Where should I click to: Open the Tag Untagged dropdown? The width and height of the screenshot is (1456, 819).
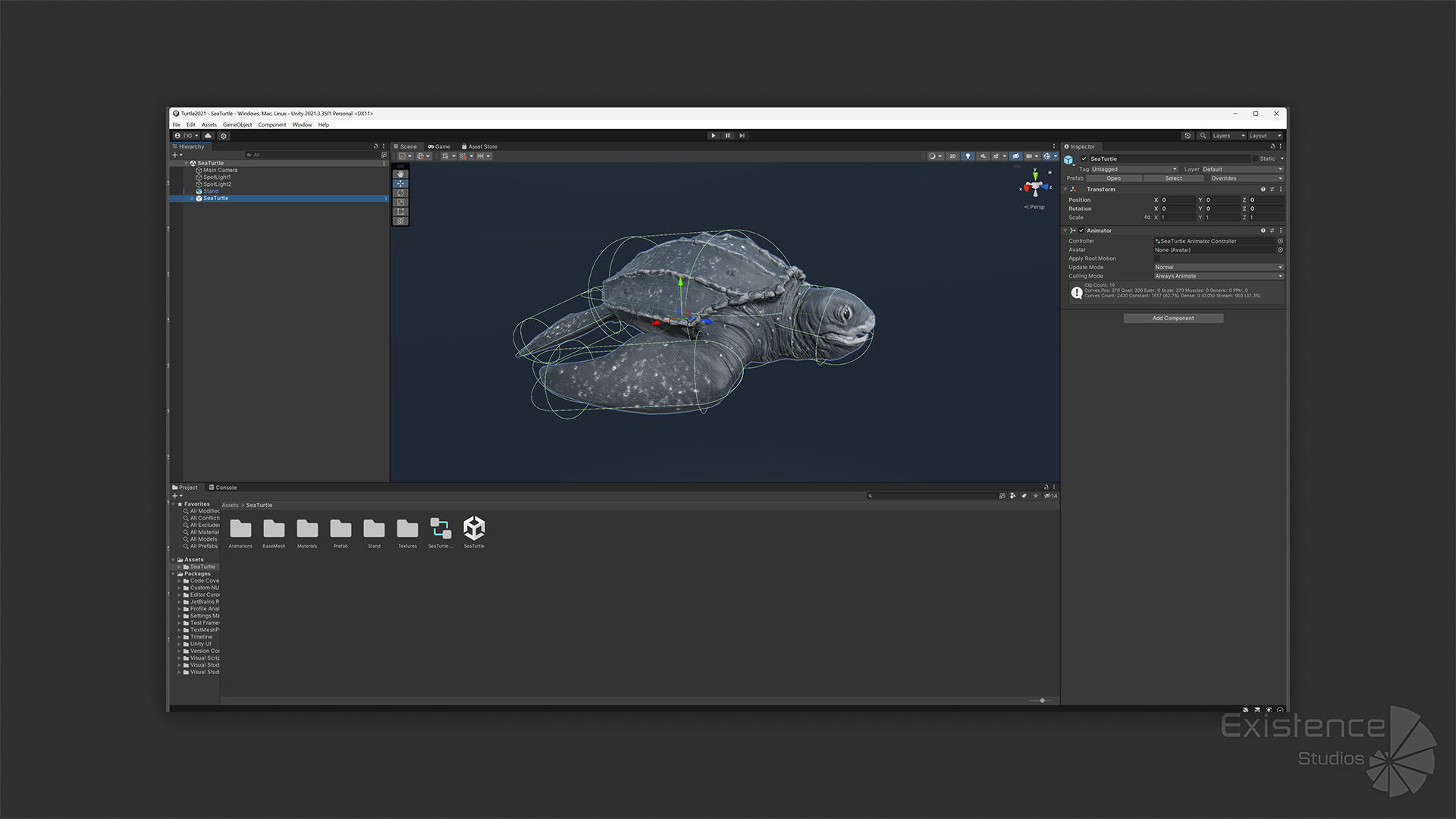(x=1133, y=169)
